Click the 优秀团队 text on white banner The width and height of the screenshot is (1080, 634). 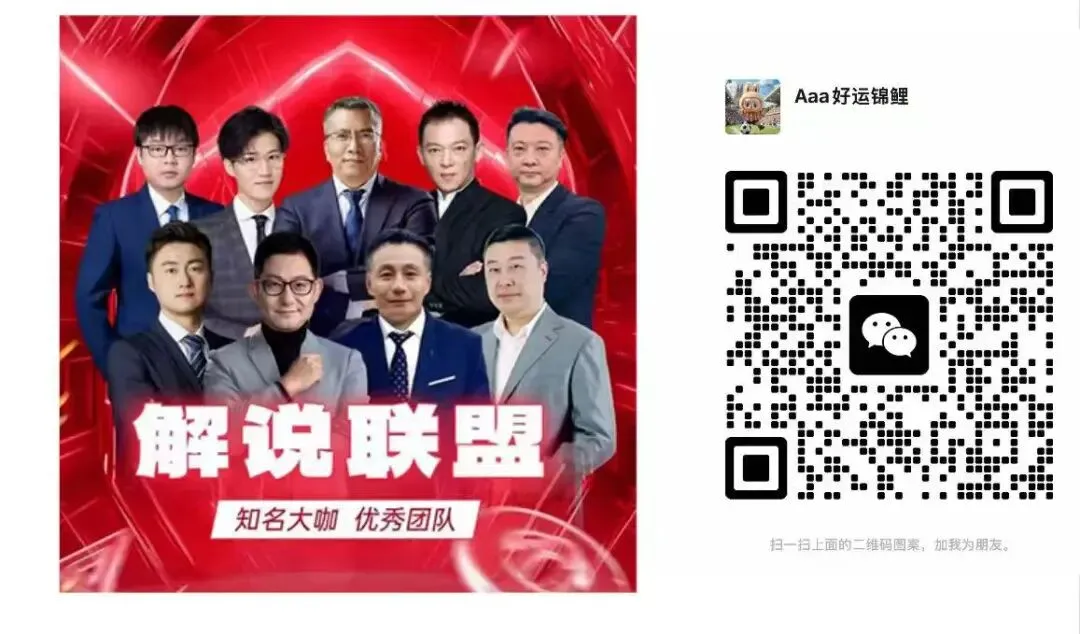(405, 520)
